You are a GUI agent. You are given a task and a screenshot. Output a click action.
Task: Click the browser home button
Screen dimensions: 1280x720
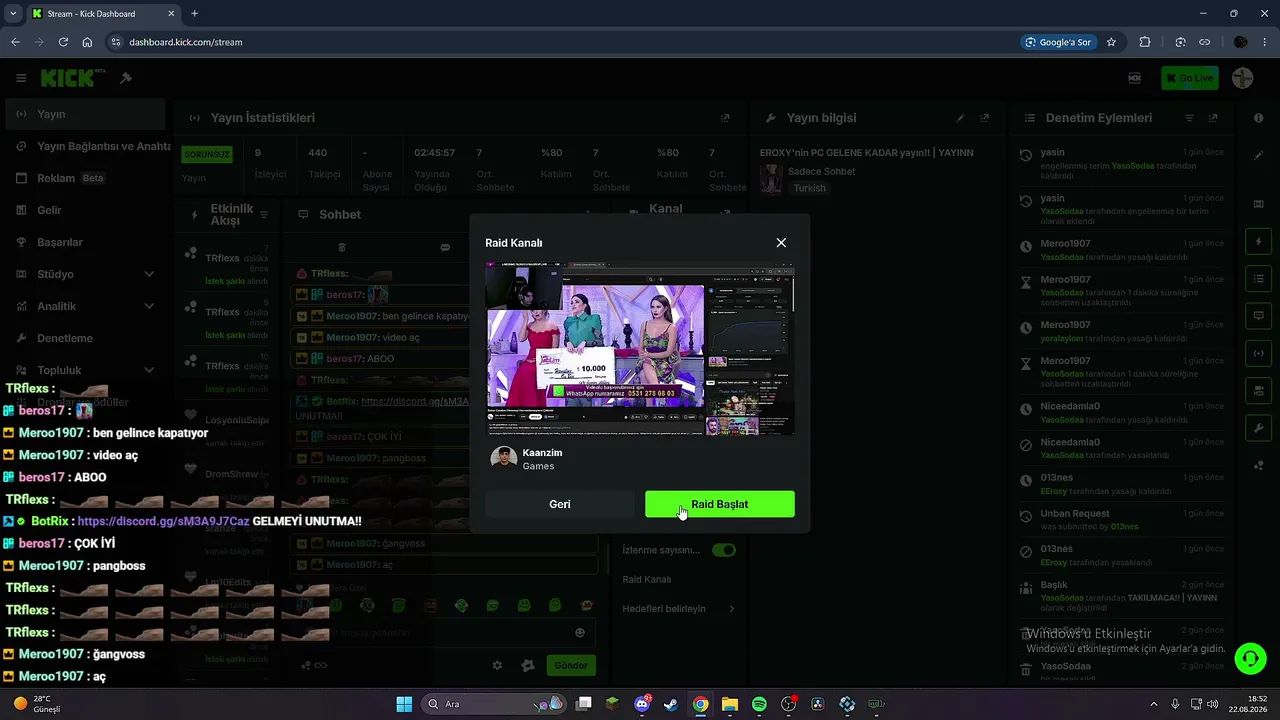point(87,42)
